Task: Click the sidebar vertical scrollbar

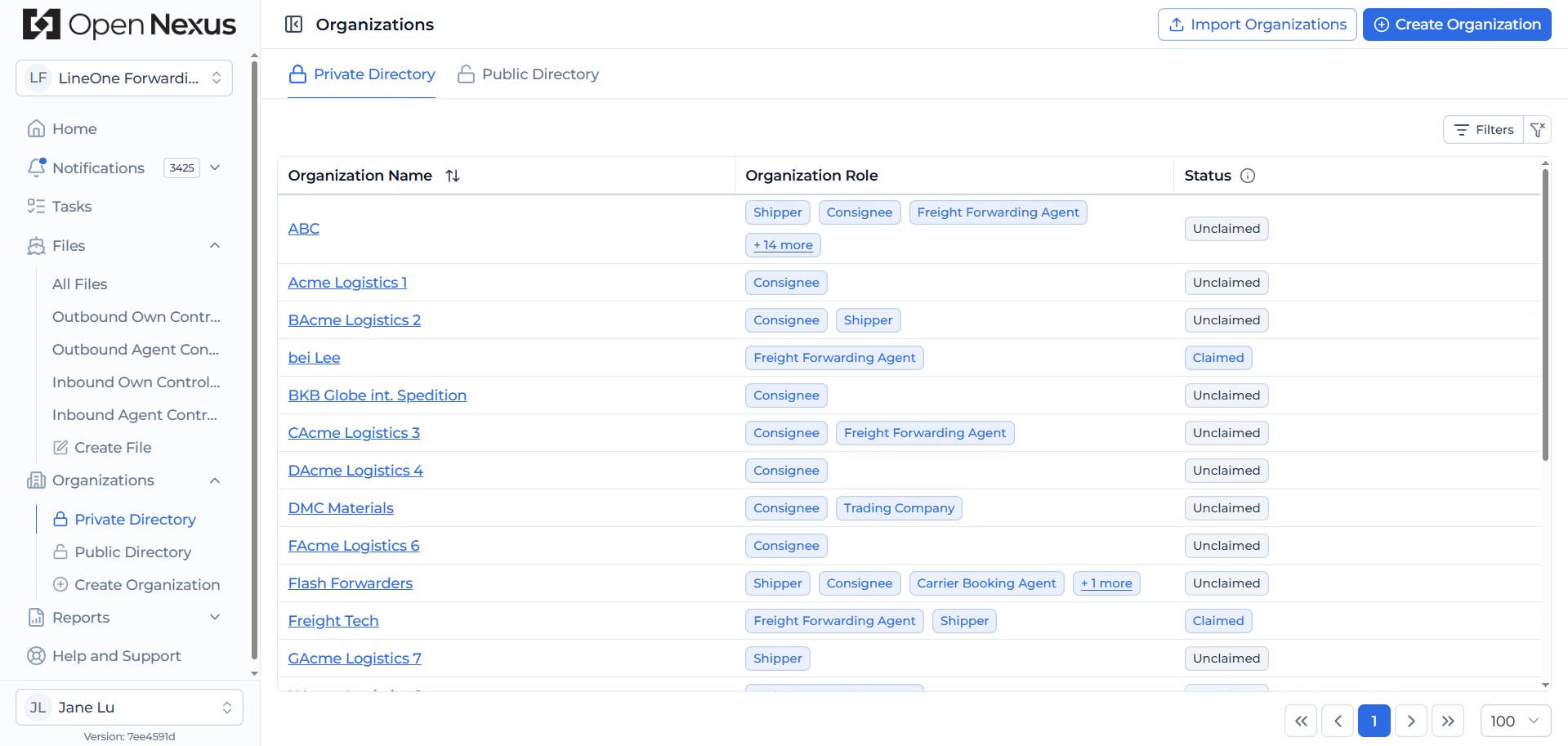Action: 254,360
